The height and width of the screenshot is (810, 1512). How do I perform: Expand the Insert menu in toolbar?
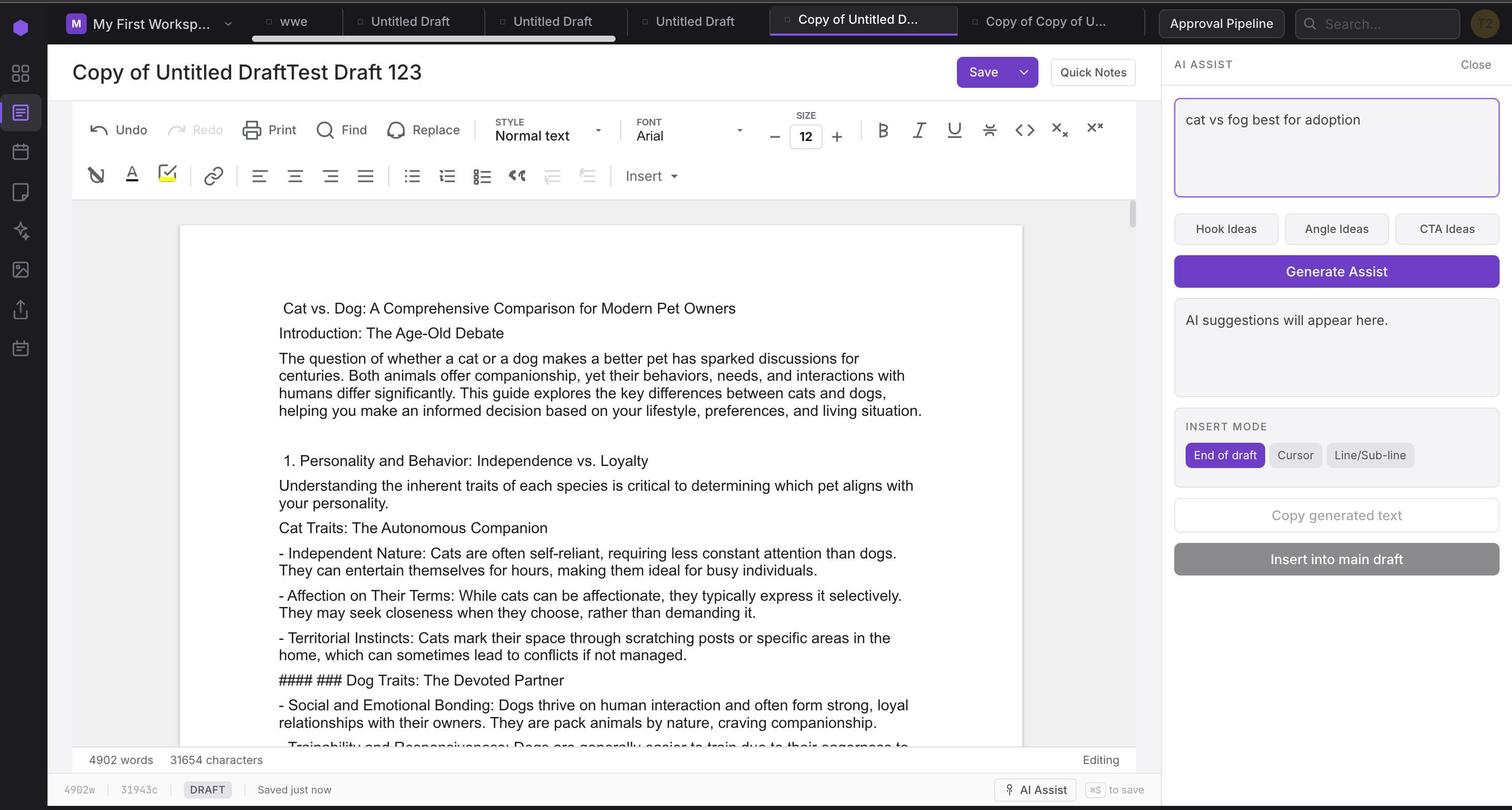(650, 176)
